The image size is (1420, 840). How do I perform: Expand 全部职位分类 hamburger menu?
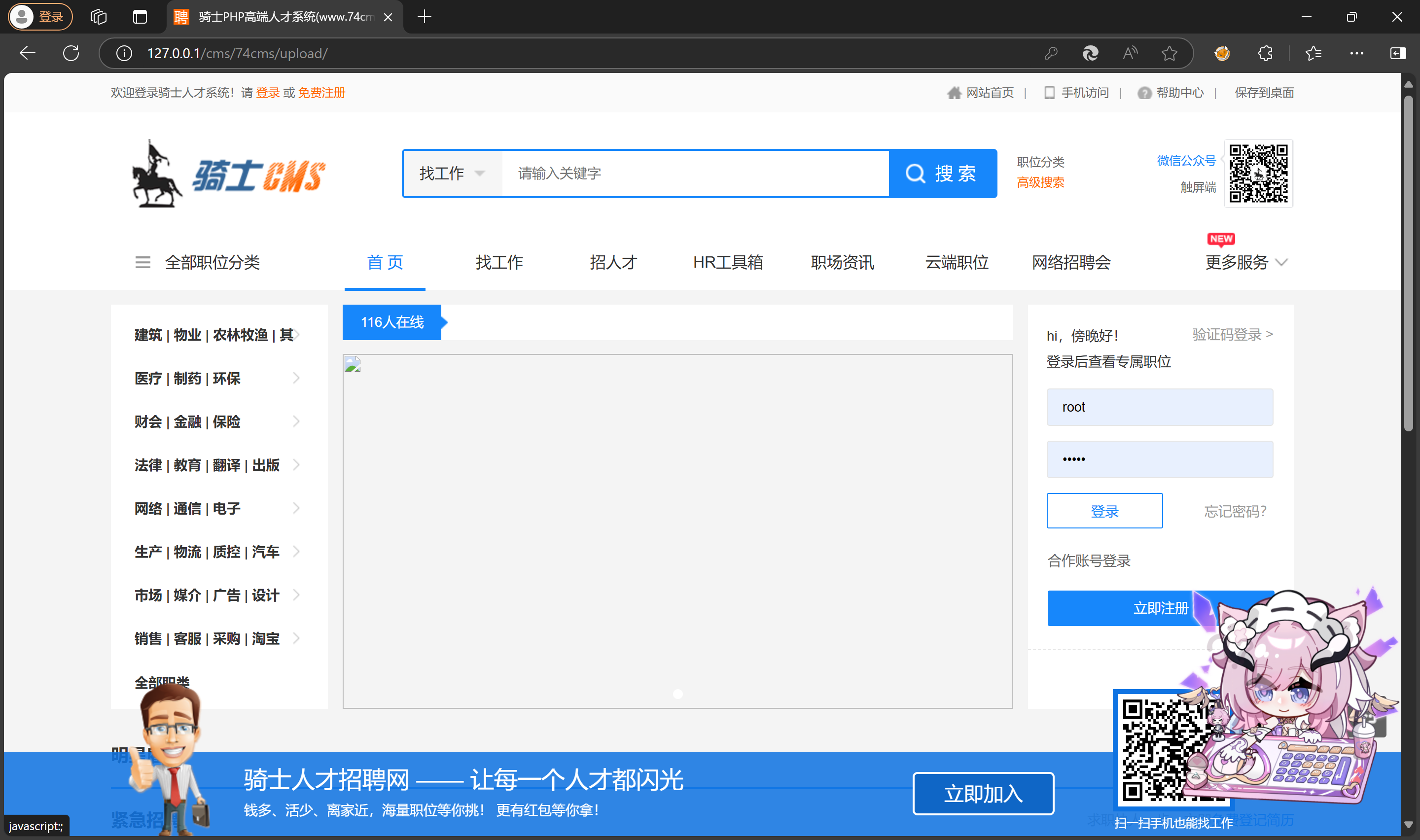click(x=198, y=262)
